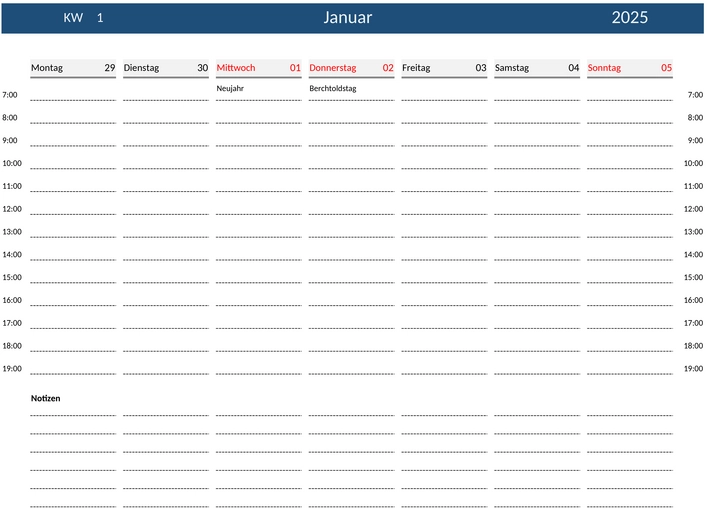This screenshot has width=707, height=509.
Task: Click 11:00 in left time column
Action: [12, 186]
